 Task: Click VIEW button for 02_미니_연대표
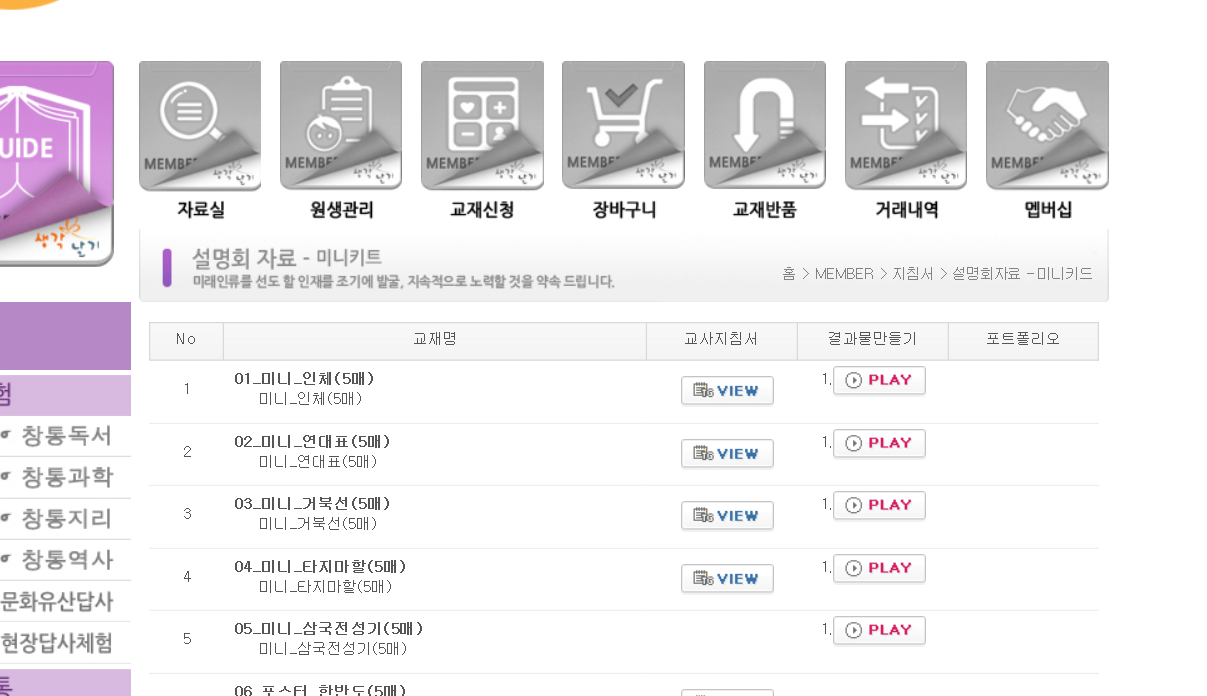727,454
